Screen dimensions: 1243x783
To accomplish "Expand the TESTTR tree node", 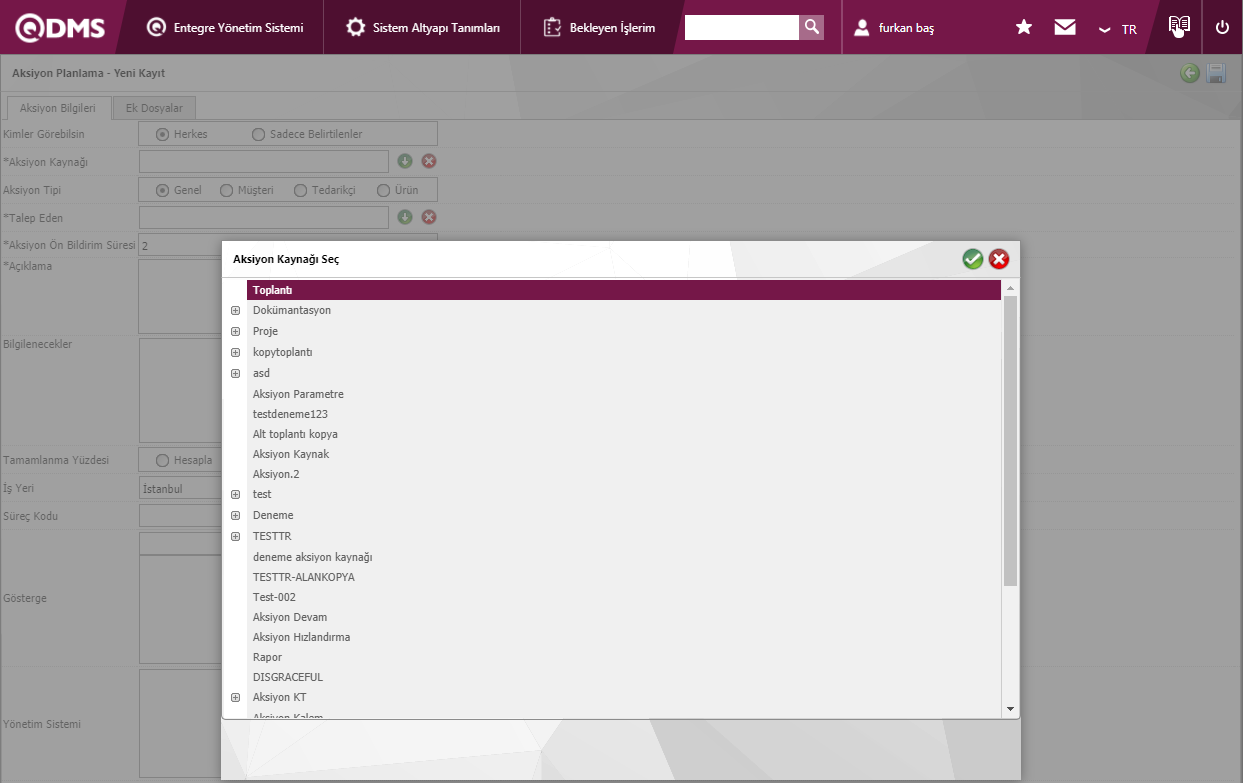I will point(235,536).
